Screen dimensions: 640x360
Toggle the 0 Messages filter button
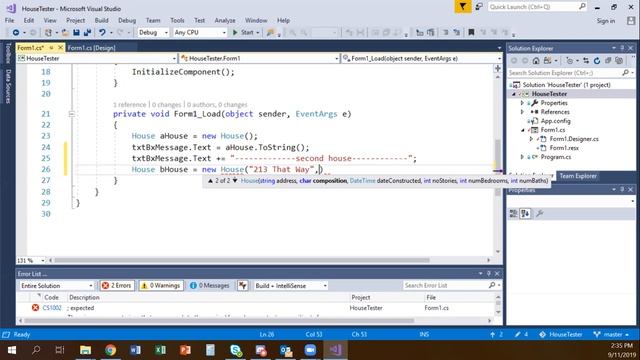(x=210, y=286)
